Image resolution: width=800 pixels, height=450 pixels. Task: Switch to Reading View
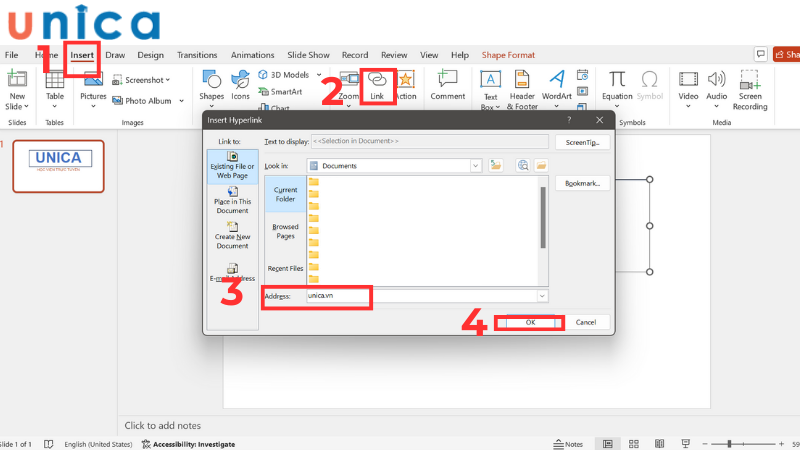(x=659, y=444)
